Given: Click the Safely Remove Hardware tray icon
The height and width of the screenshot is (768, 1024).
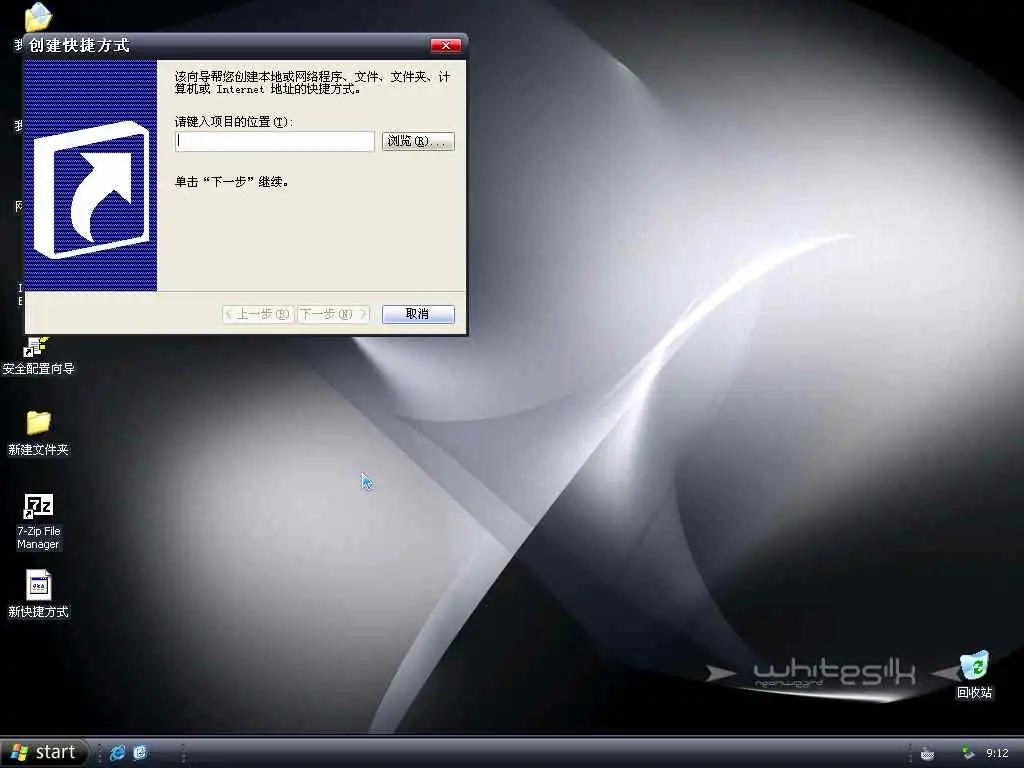Looking at the screenshot, I should tap(968, 754).
